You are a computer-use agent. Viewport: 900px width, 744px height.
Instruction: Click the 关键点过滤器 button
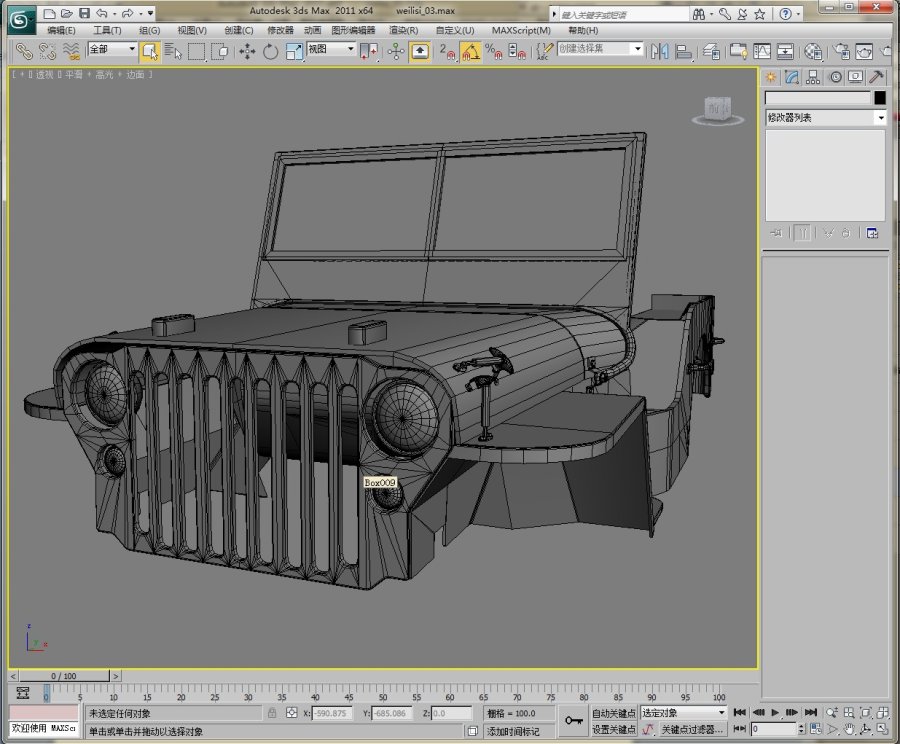(692, 730)
